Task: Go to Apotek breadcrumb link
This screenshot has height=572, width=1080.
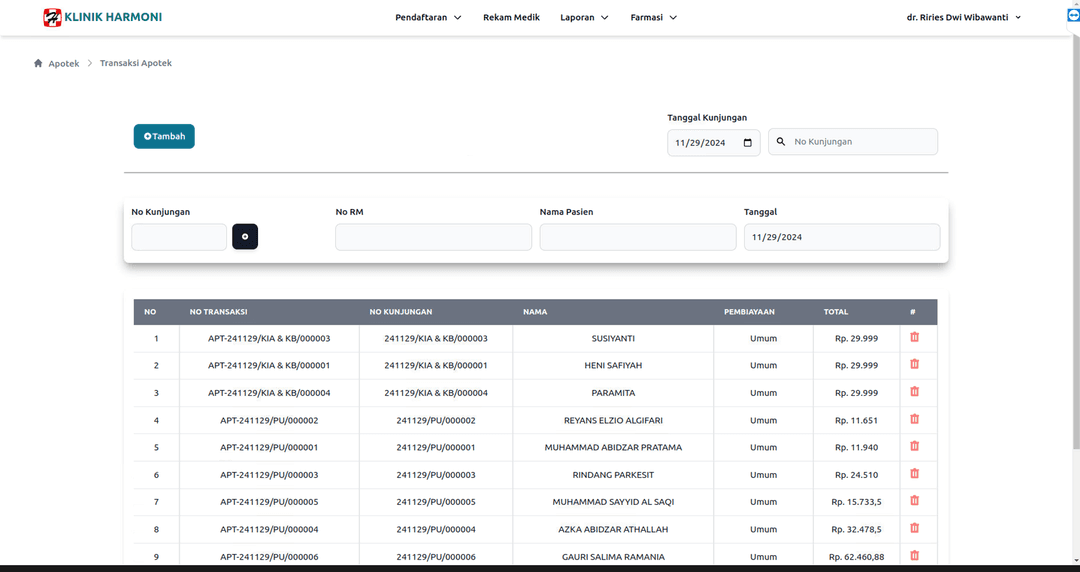Action: click(63, 63)
